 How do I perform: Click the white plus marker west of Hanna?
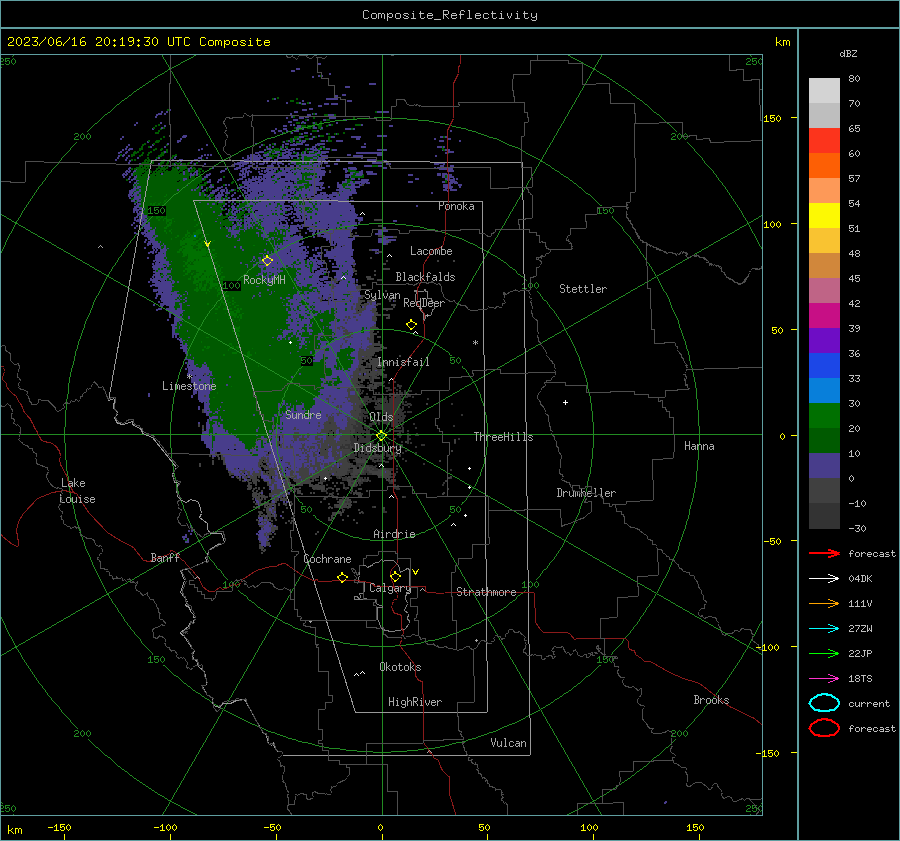click(565, 402)
